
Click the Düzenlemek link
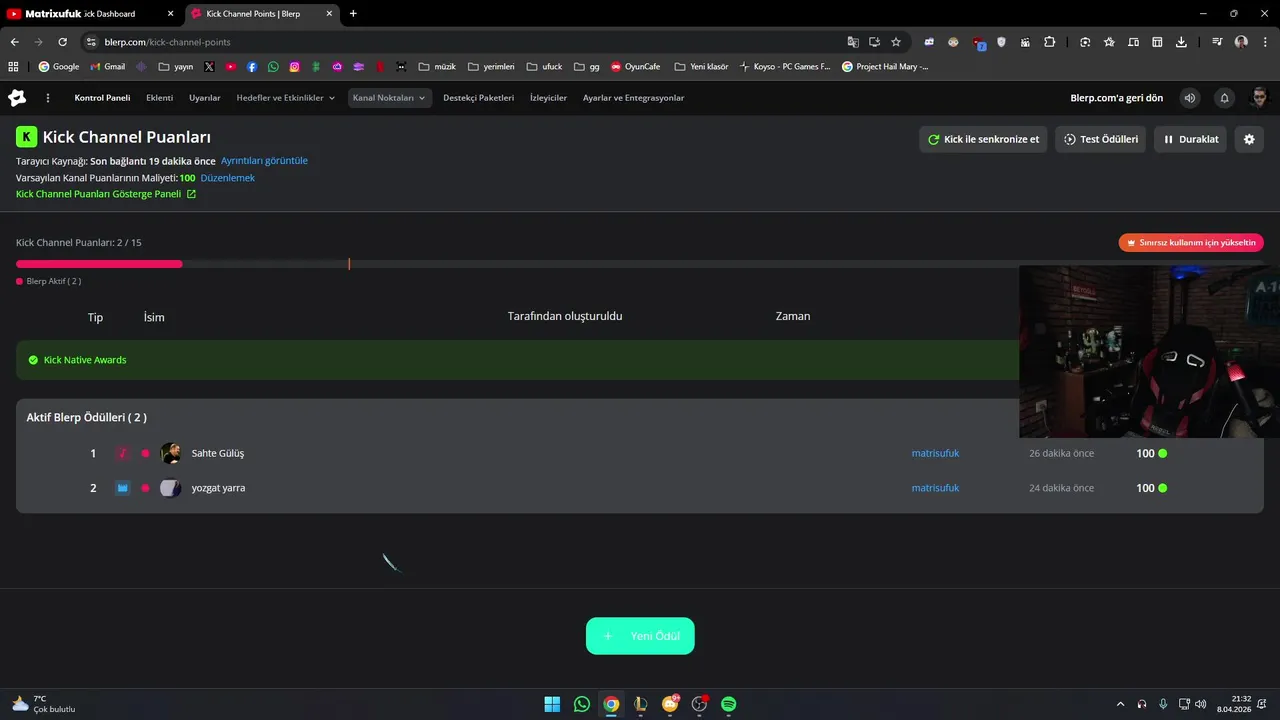click(228, 177)
